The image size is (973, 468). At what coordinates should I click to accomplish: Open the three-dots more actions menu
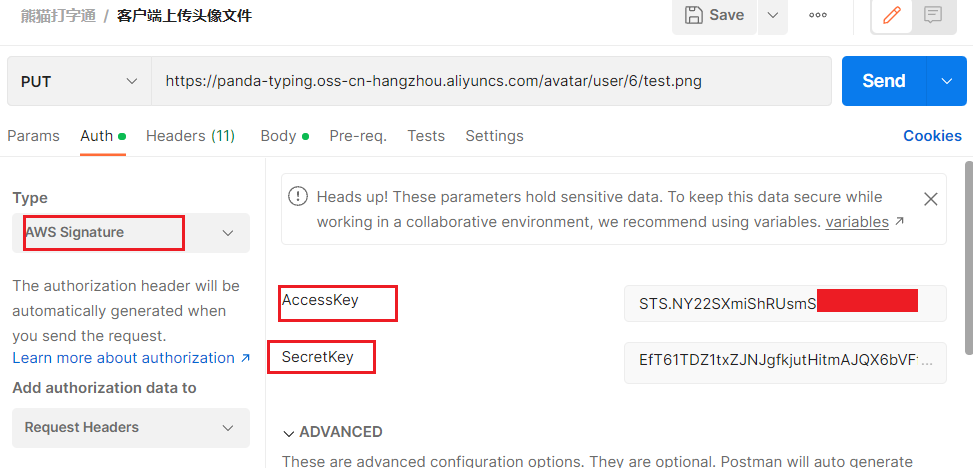pos(818,15)
